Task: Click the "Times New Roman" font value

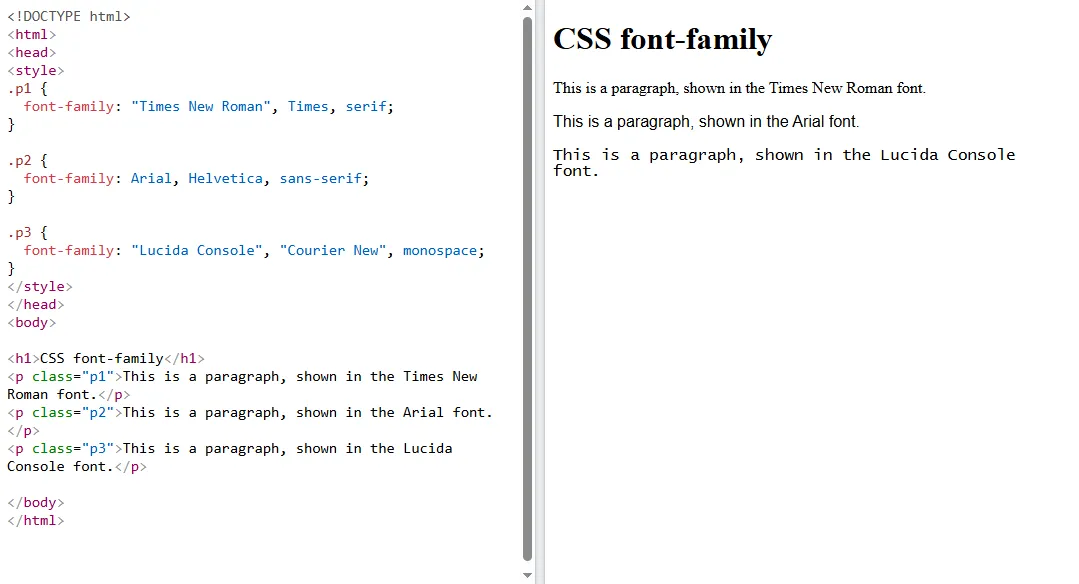Action: (200, 106)
